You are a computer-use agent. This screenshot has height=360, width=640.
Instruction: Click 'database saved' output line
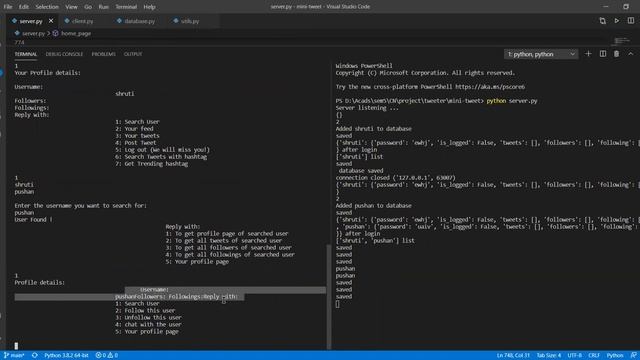click(361, 171)
